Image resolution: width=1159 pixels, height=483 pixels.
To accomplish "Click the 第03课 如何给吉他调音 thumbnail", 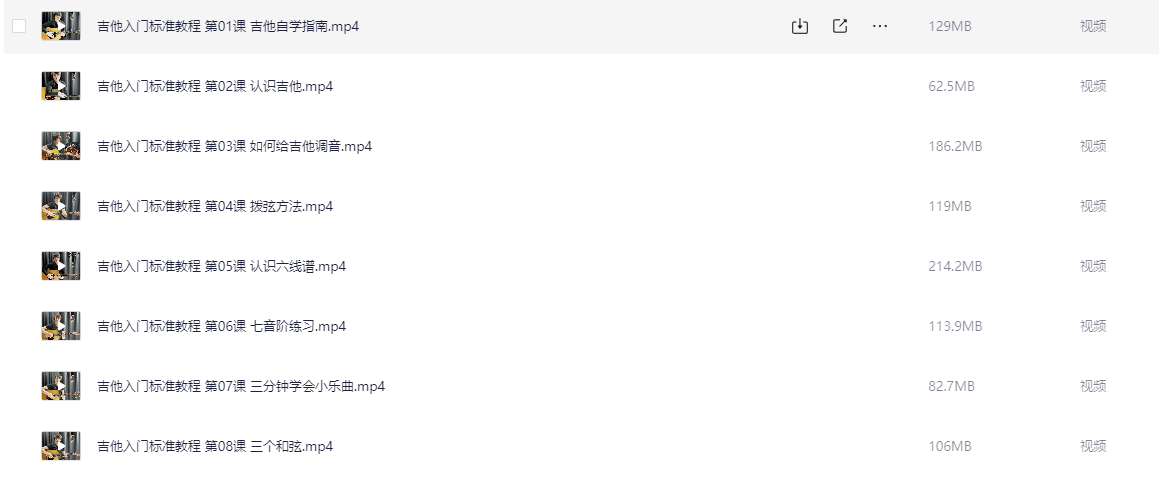I will 61,146.
